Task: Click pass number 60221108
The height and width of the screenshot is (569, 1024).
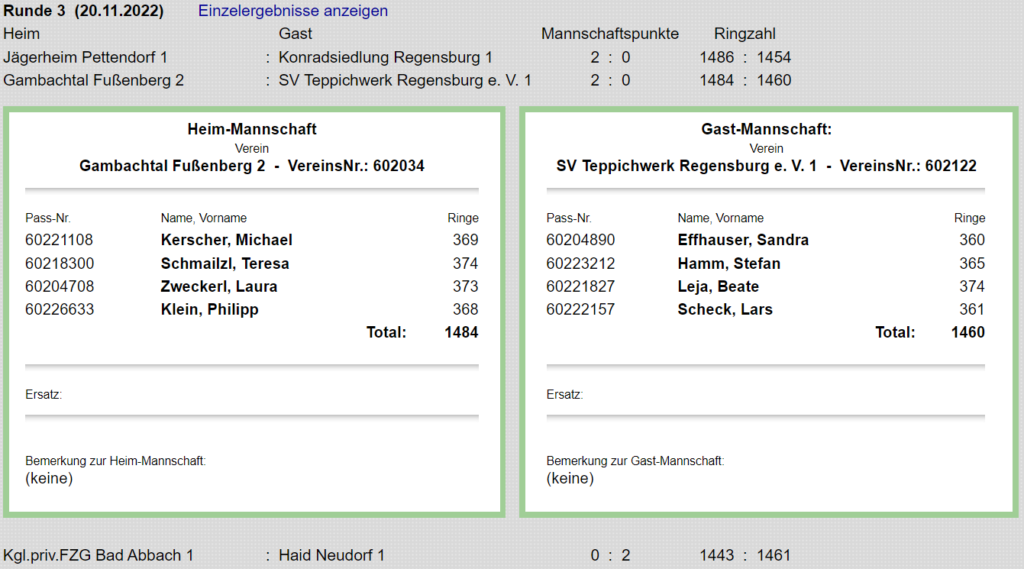Action: pos(59,240)
